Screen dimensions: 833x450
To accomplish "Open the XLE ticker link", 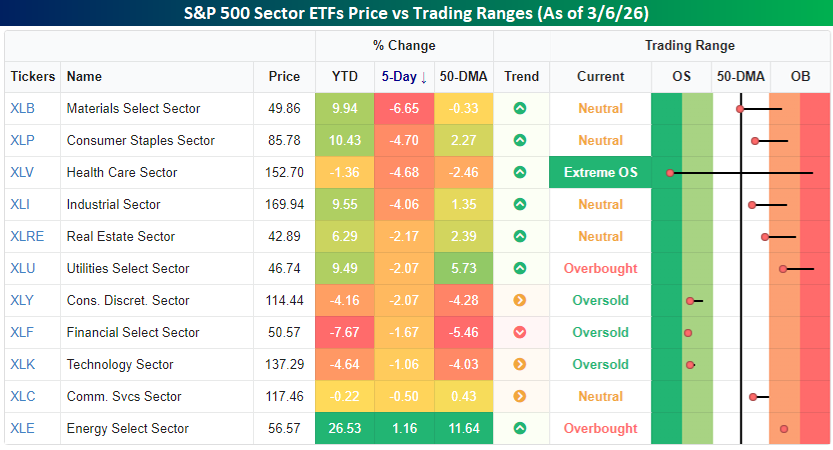I will click(x=22, y=429).
